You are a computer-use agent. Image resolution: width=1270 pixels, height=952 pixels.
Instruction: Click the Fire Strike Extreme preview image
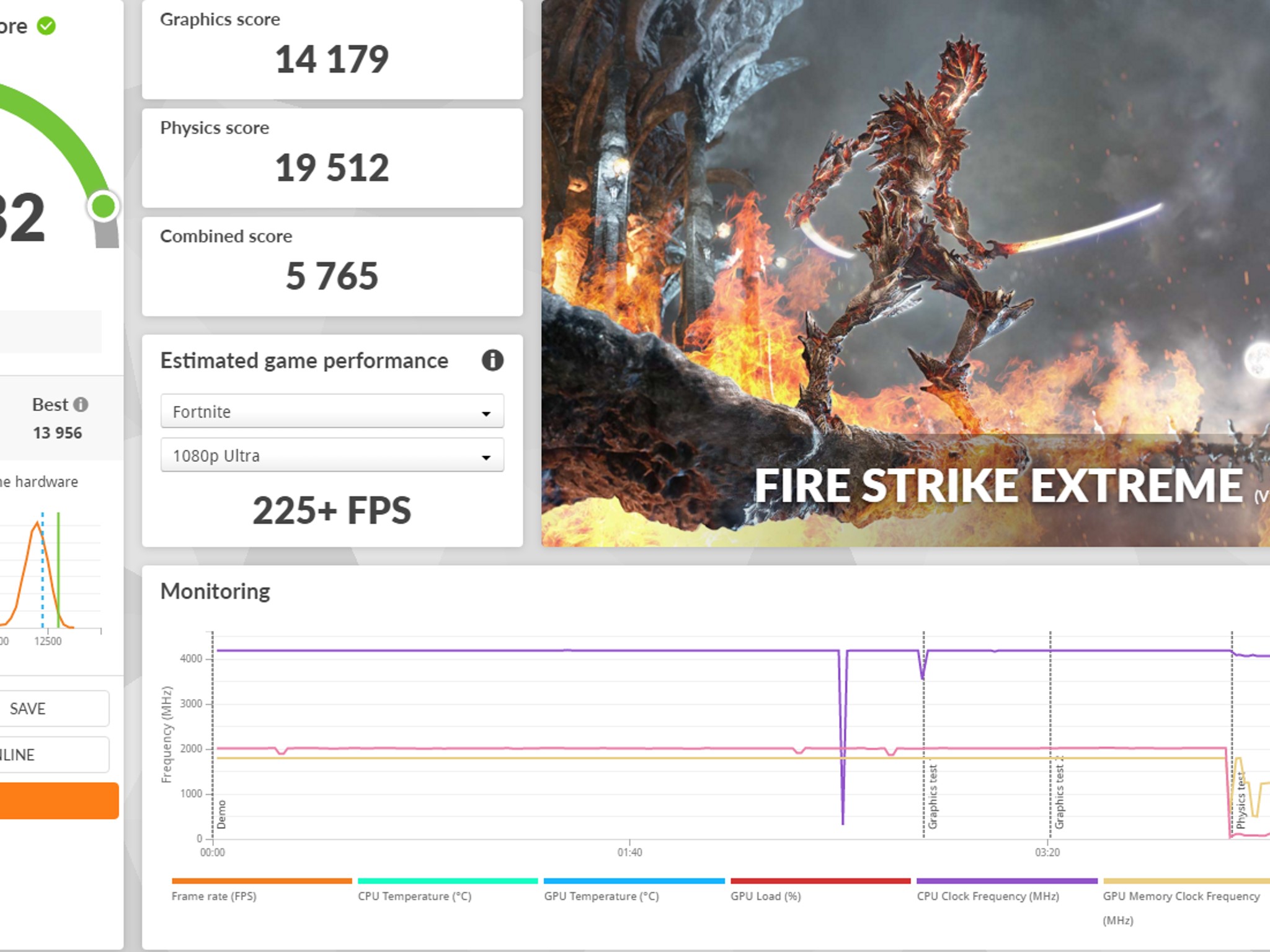905,273
